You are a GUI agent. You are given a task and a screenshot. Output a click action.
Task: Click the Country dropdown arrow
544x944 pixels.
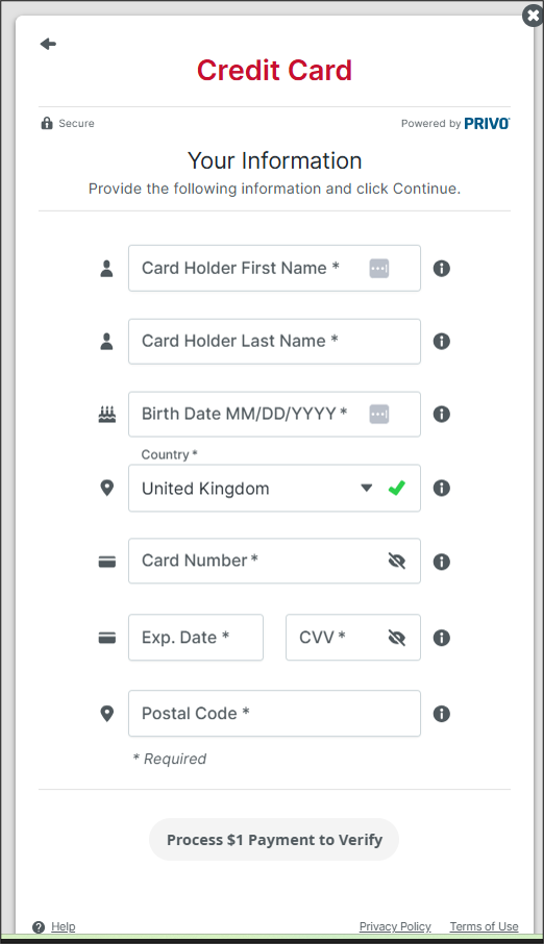point(366,488)
